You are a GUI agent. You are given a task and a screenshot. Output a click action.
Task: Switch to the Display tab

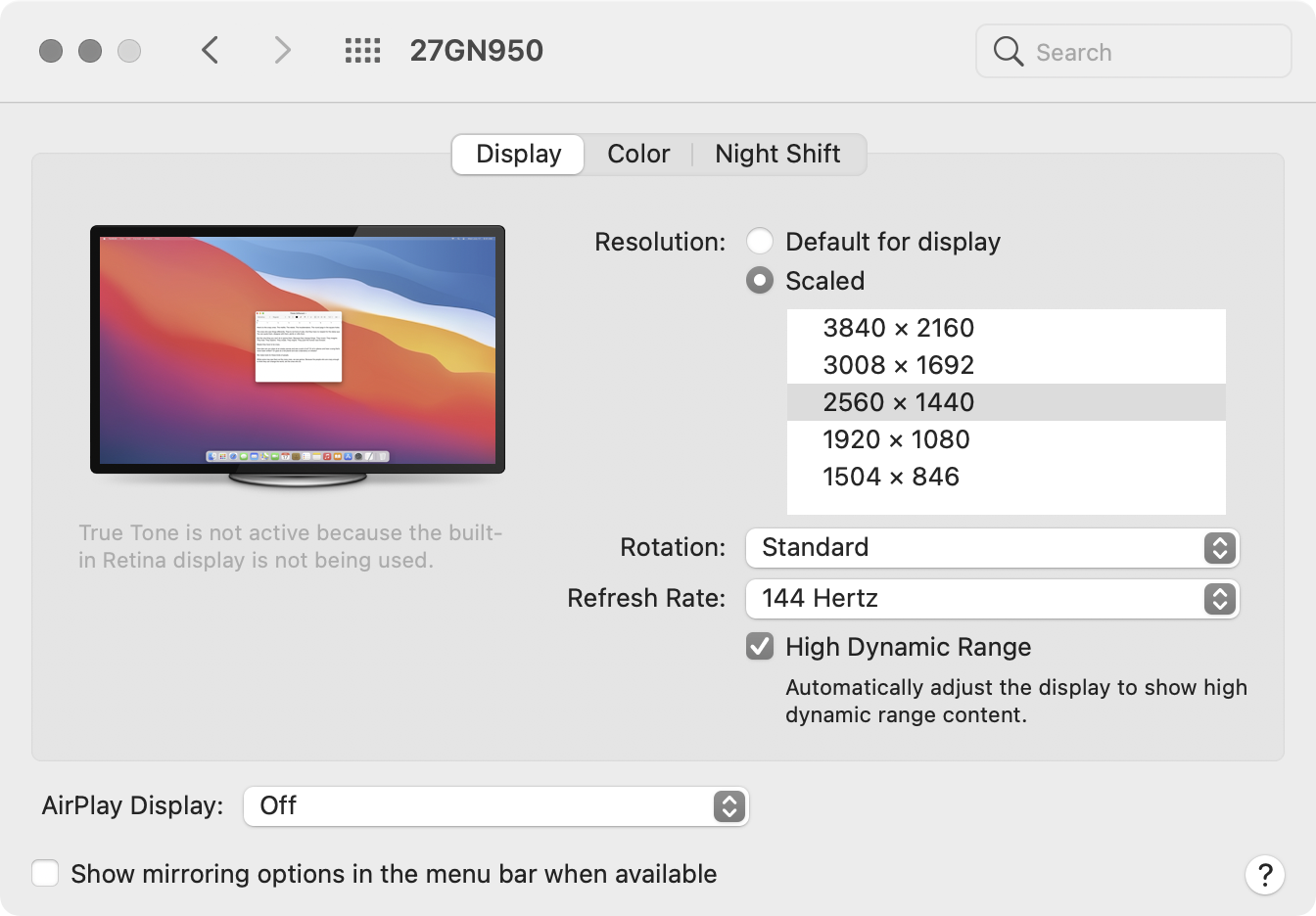click(x=518, y=154)
